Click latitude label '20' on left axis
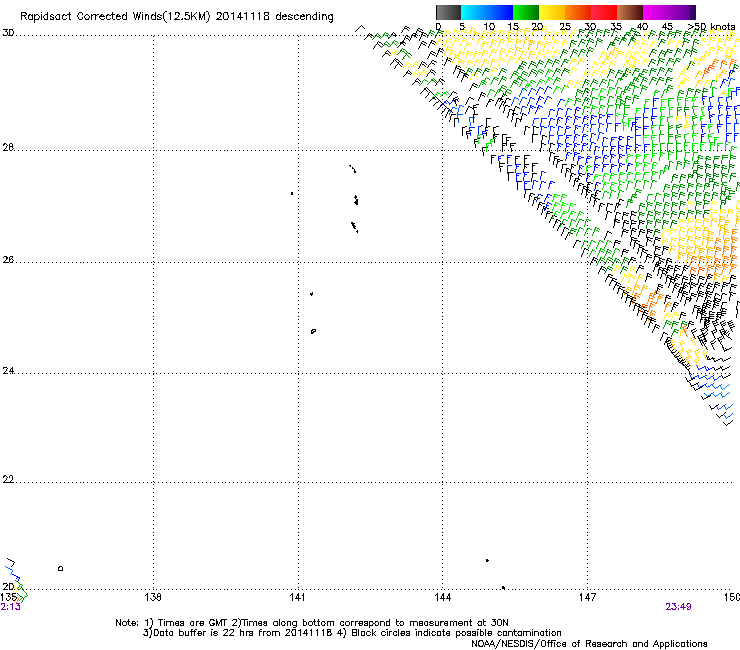This screenshot has width=740, height=650. pos(8,586)
